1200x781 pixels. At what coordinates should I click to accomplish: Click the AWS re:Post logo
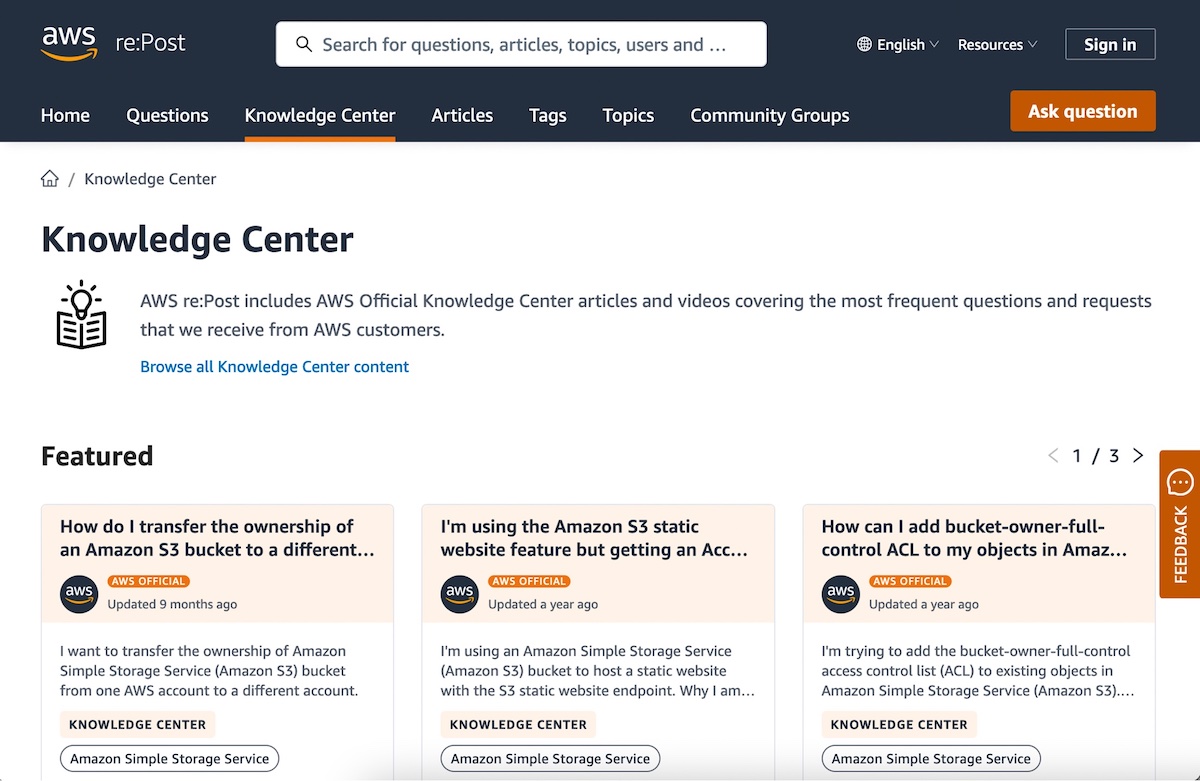coord(113,44)
